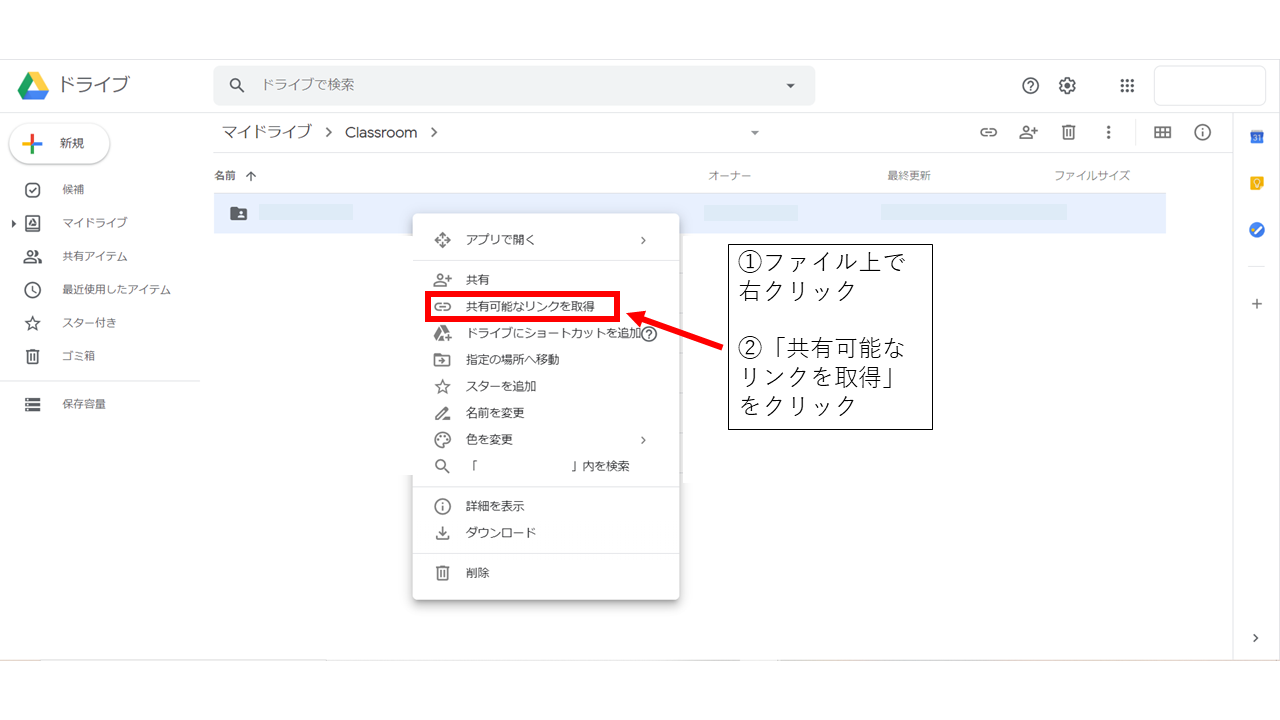Viewport: 1280px width, 720px height.
Task: Open the Classroom folder dropdown arrow
Action: pyautogui.click(x=755, y=133)
